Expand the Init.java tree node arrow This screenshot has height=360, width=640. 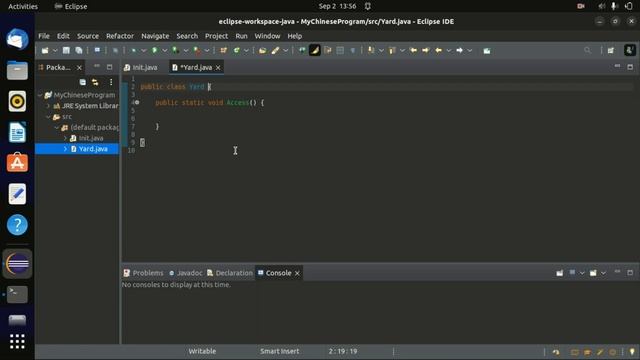point(65,138)
